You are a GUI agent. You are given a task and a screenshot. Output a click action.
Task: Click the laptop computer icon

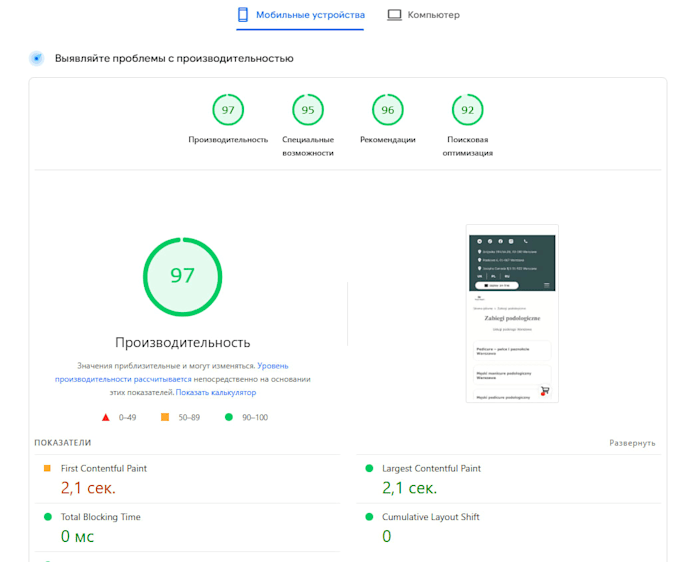tap(394, 15)
